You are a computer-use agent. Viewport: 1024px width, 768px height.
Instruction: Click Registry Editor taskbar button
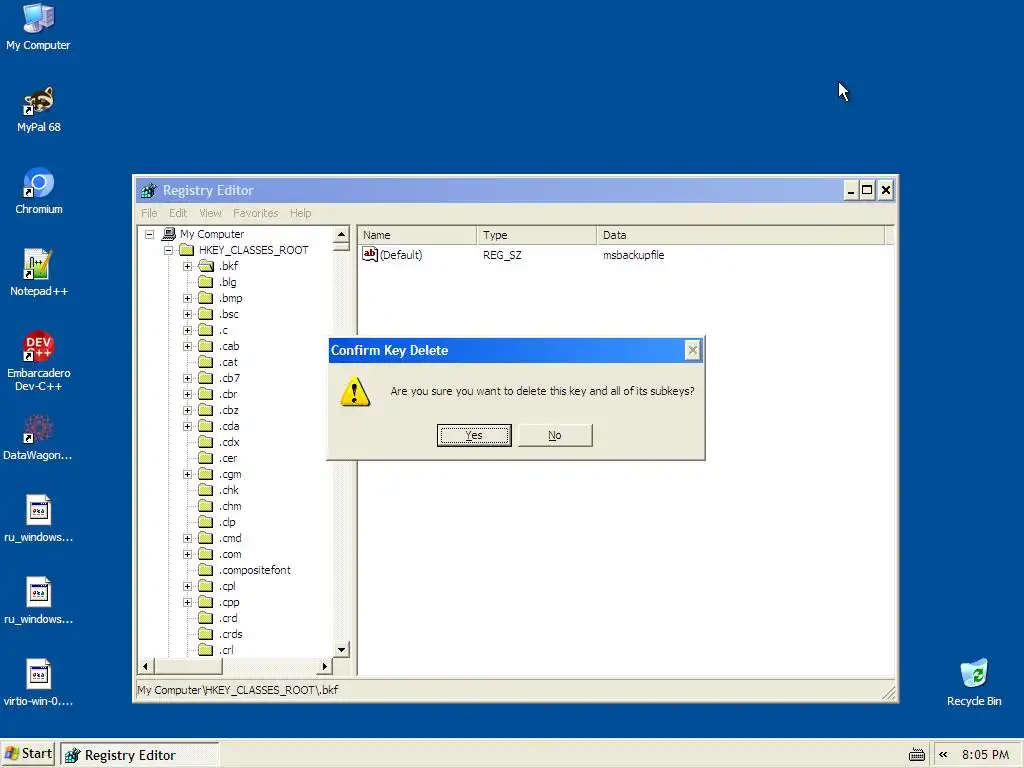[139, 755]
